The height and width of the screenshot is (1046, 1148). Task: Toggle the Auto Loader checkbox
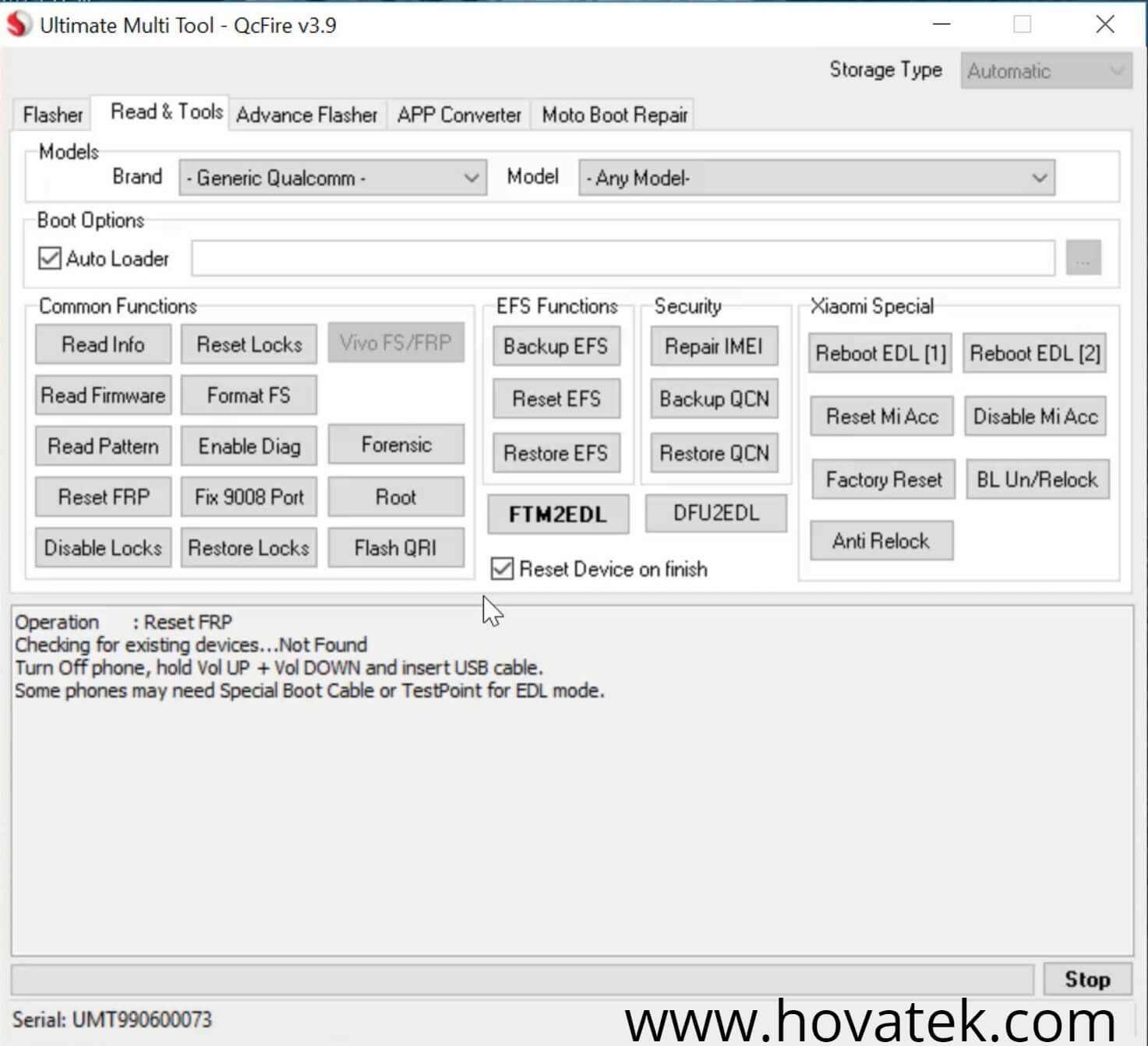click(x=50, y=259)
